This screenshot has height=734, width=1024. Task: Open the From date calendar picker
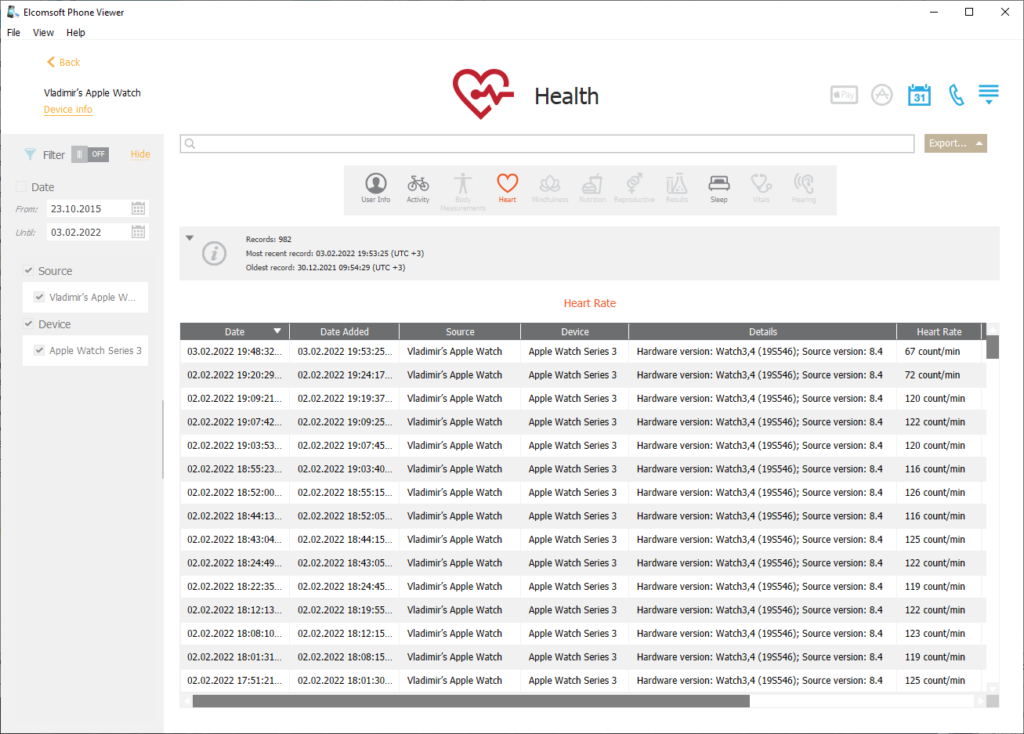pyautogui.click(x=138, y=209)
